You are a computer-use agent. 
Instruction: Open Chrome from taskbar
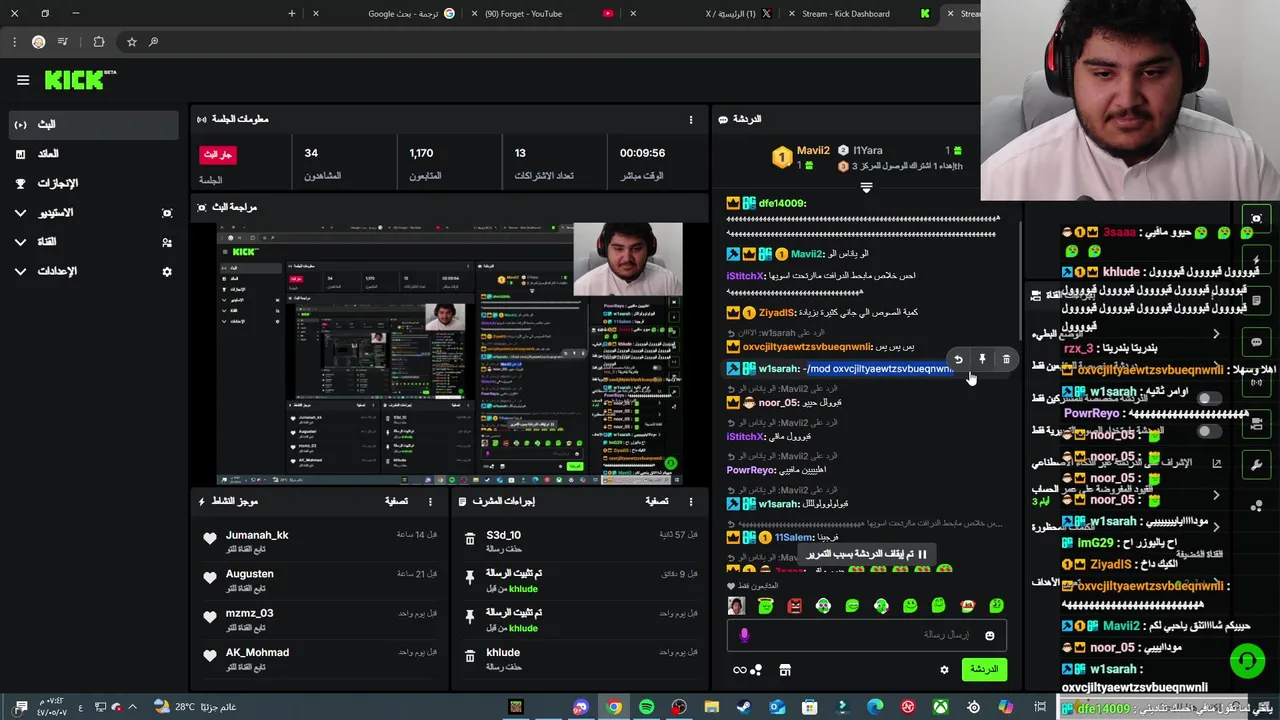point(613,707)
